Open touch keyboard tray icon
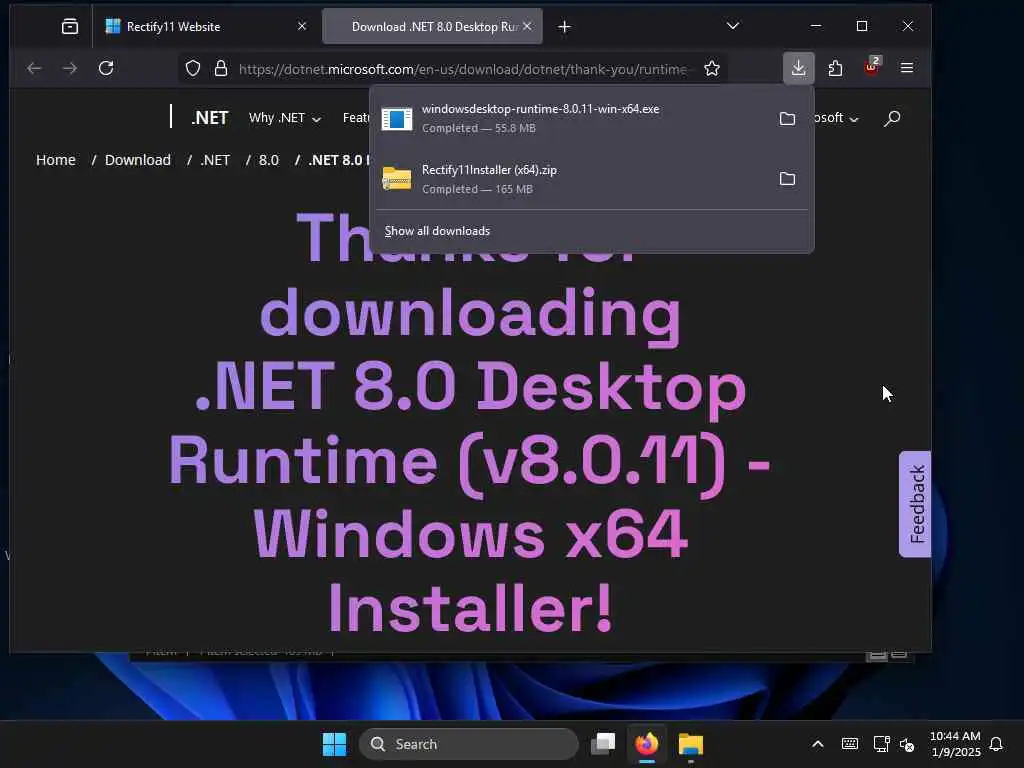Viewport: 1024px width, 768px height. [x=850, y=744]
